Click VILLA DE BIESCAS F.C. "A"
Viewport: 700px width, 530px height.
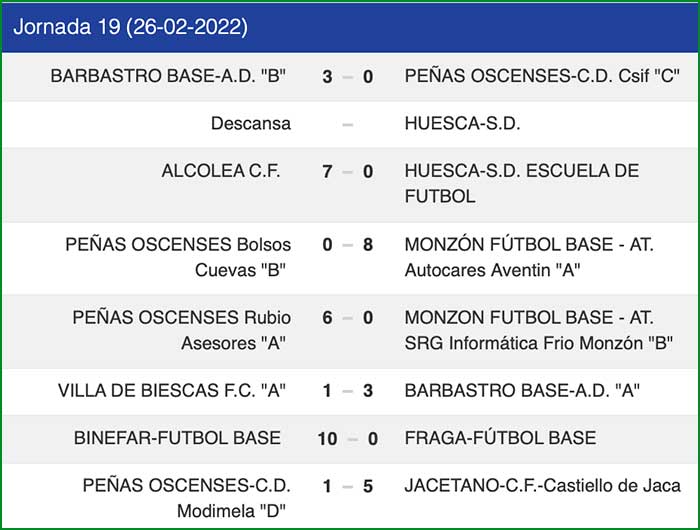click(x=172, y=391)
